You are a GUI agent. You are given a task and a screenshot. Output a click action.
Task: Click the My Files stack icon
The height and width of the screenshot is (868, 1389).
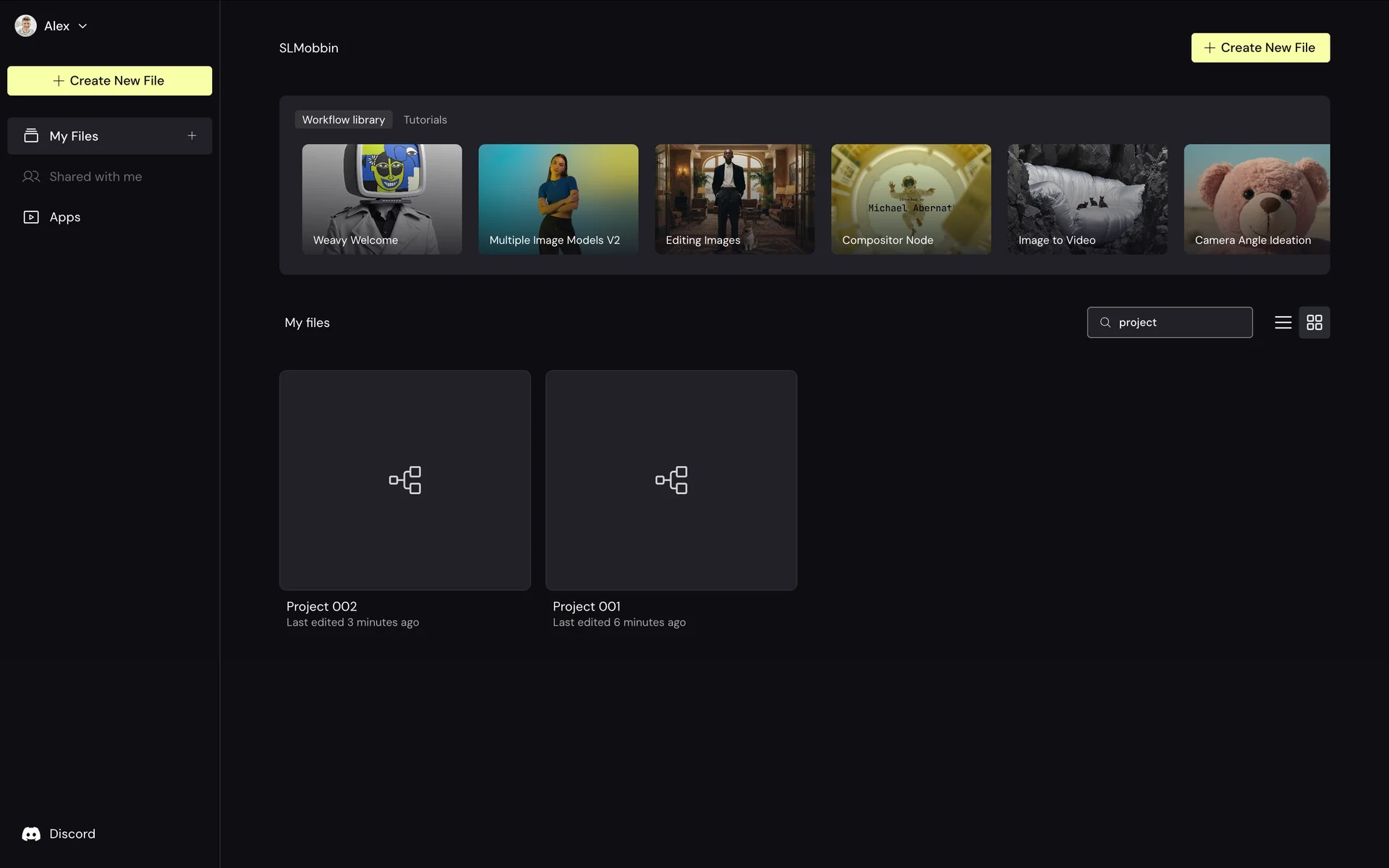pos(31,136)
